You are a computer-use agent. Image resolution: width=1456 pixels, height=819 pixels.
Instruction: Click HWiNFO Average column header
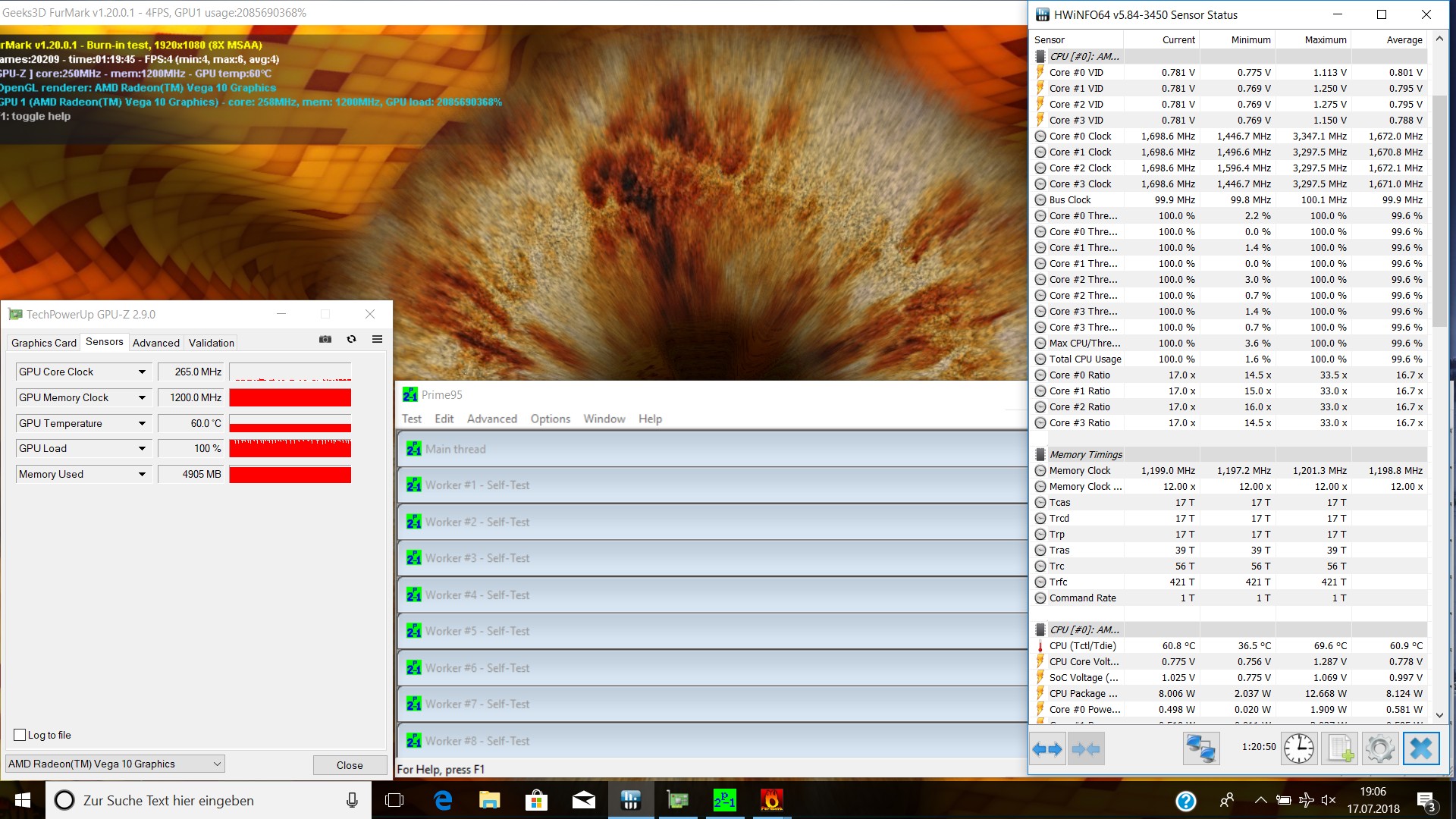1389,39
